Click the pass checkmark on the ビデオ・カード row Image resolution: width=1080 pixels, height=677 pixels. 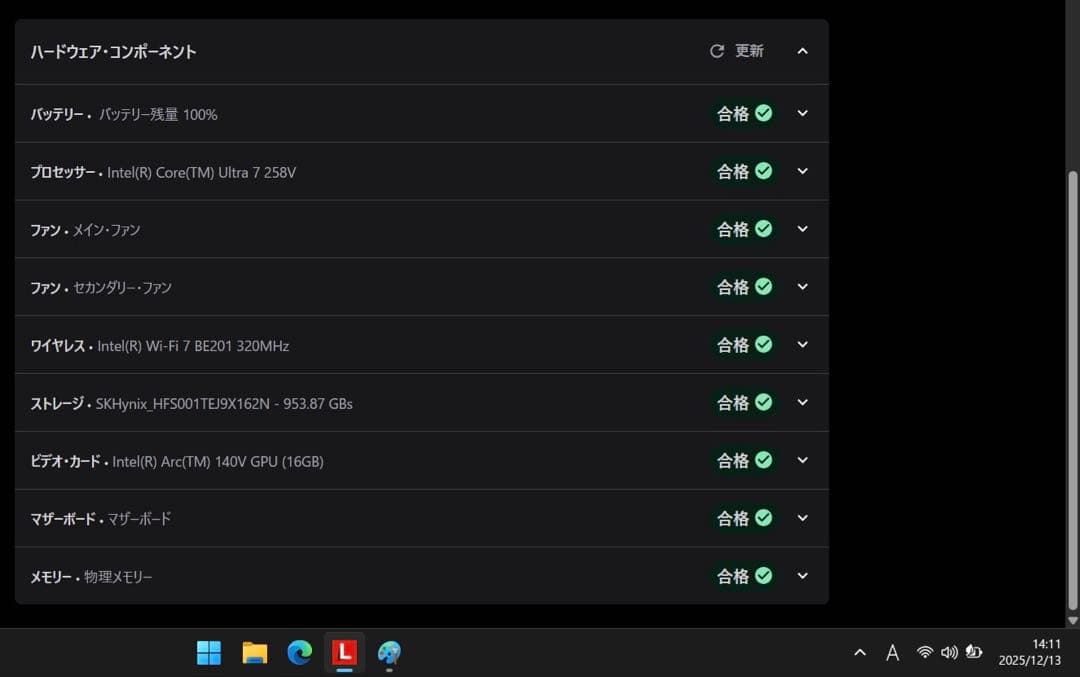point(763,460)
